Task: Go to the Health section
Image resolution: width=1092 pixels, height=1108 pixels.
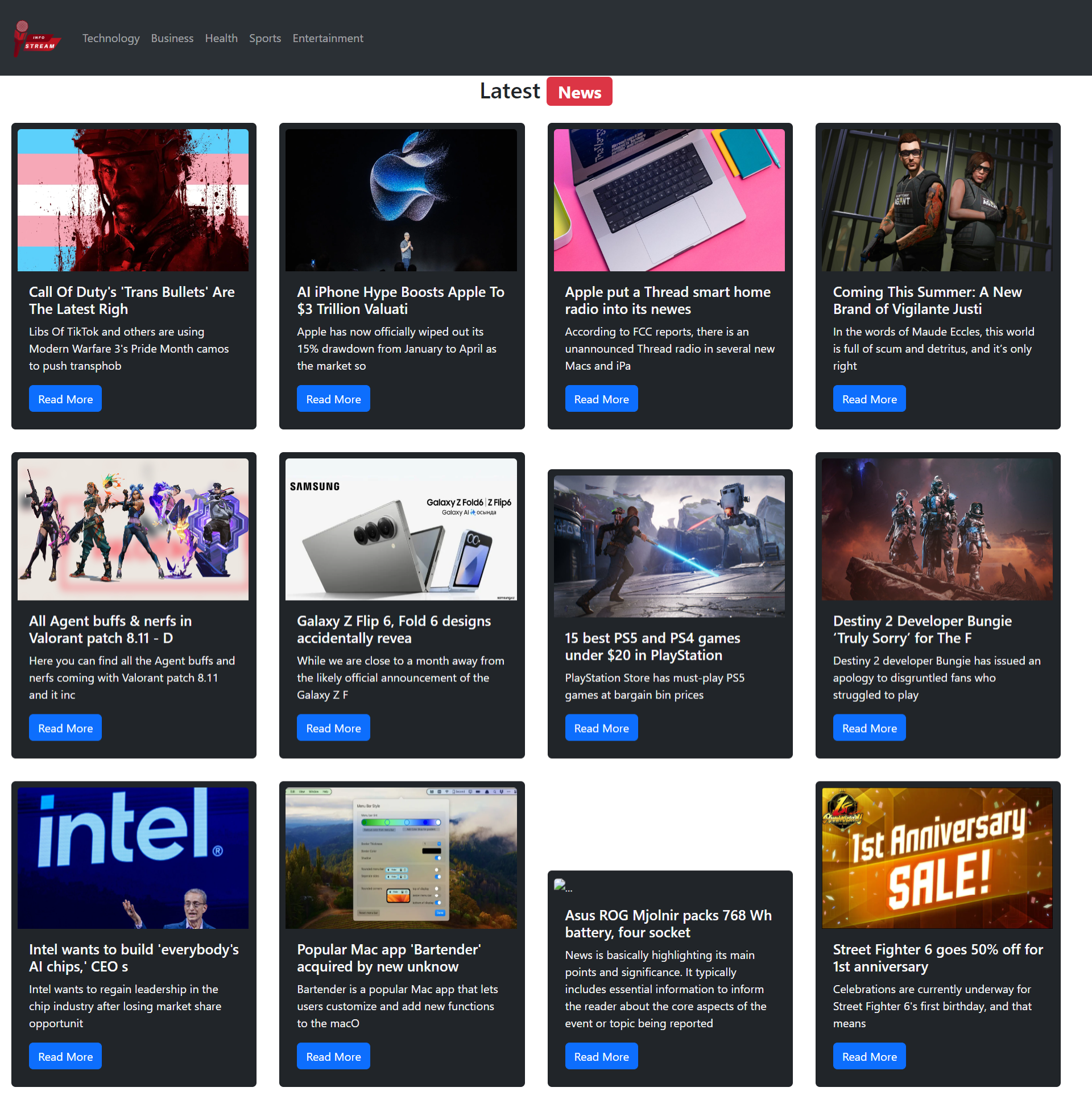Action: point(221,38)
